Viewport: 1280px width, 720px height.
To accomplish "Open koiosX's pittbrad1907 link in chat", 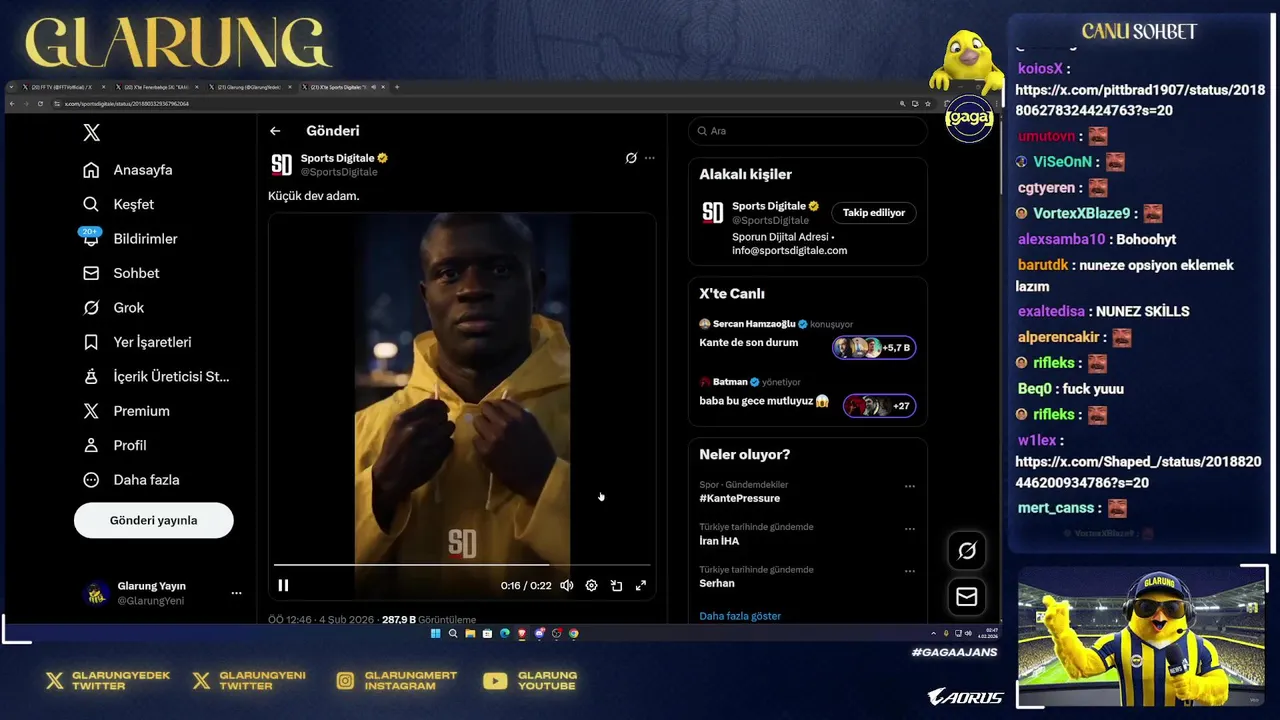I will coord(1140,100).
